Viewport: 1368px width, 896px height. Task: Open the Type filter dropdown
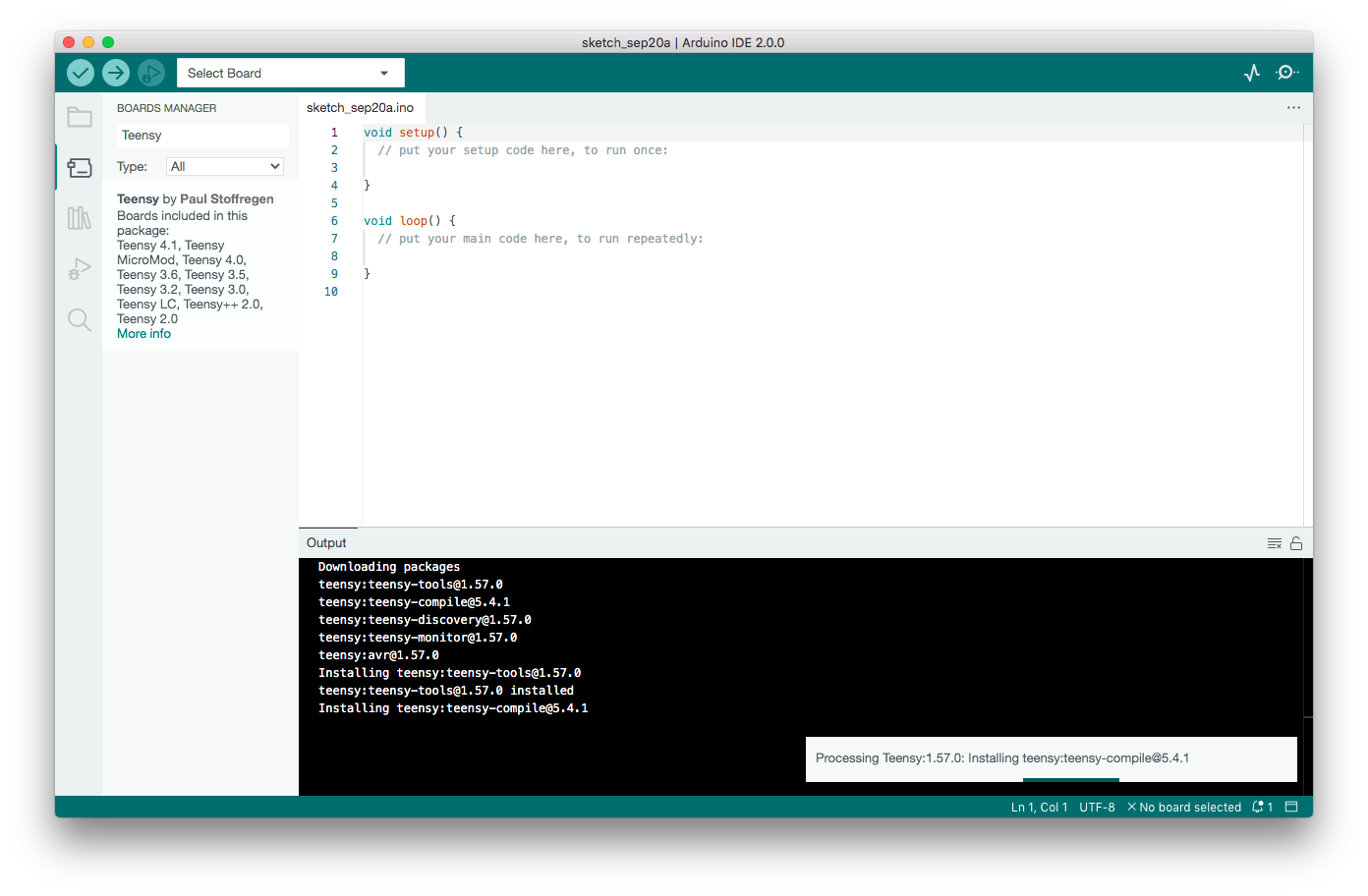[x=225, y=167]
